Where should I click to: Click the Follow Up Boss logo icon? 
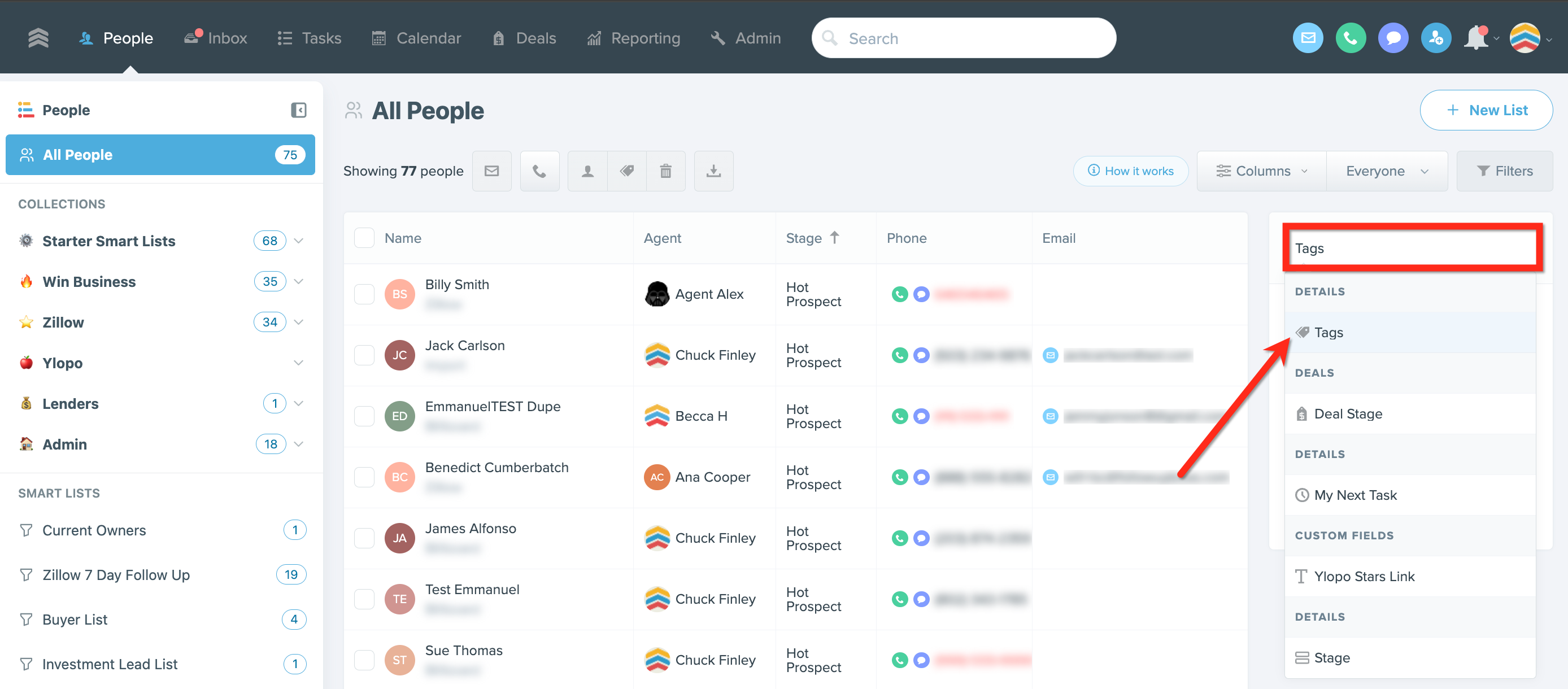click(x=38, y=38)
